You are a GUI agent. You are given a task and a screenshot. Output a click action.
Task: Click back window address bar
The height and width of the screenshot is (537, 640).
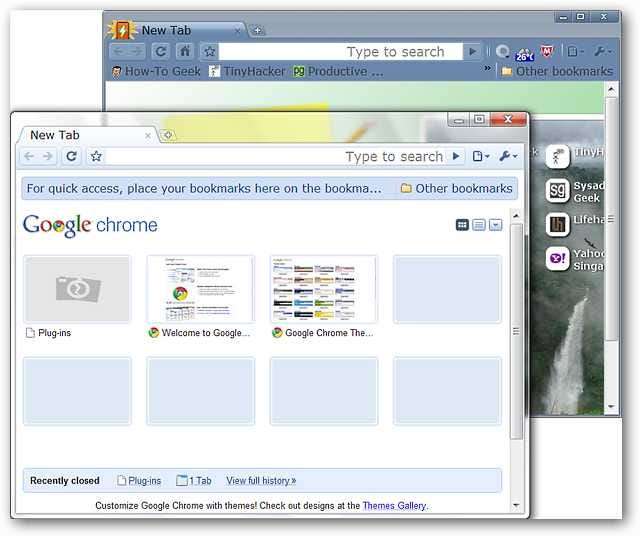click(x=341, y=52)
